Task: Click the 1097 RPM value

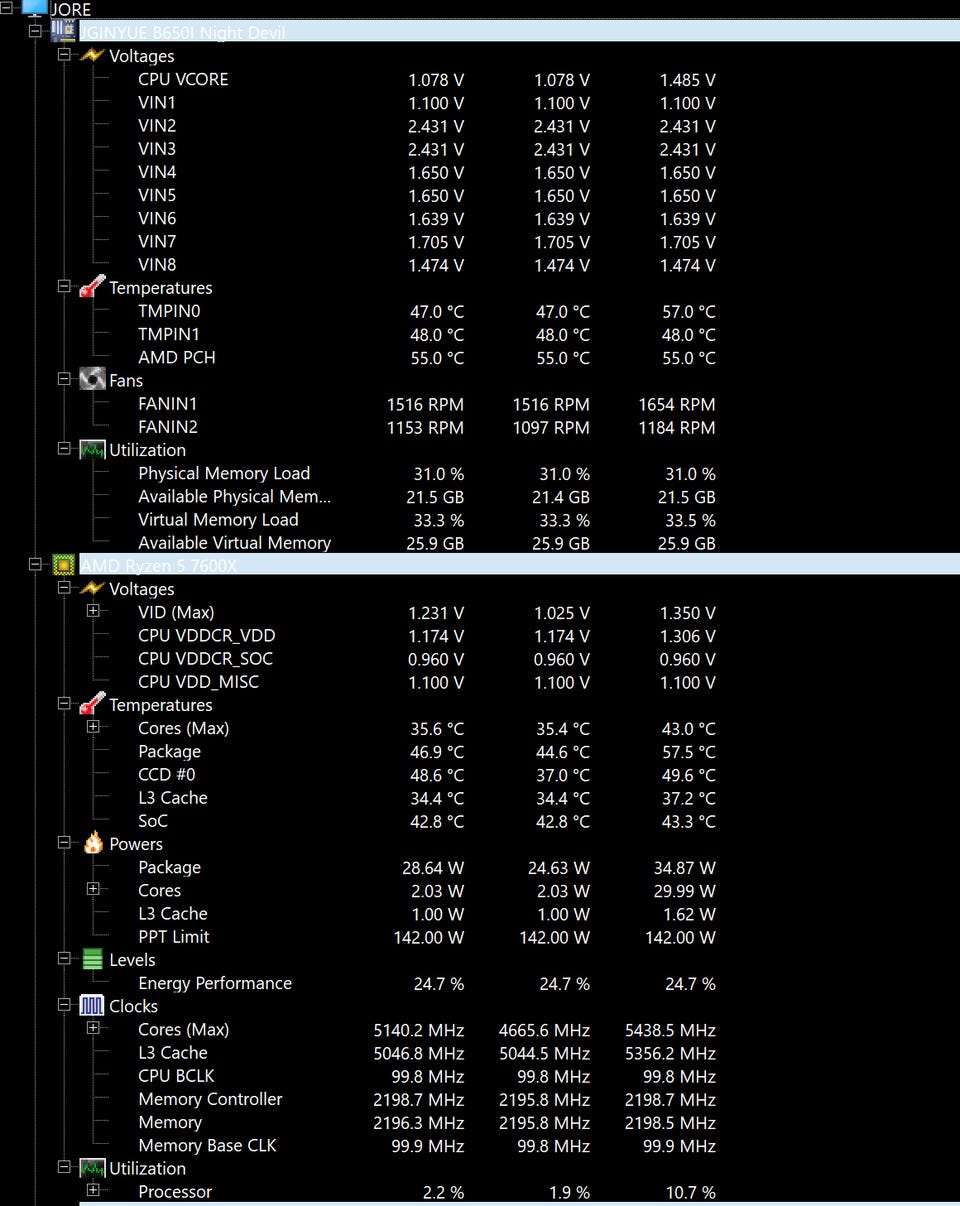Action: pyautogui.click(x=551, y=428)
